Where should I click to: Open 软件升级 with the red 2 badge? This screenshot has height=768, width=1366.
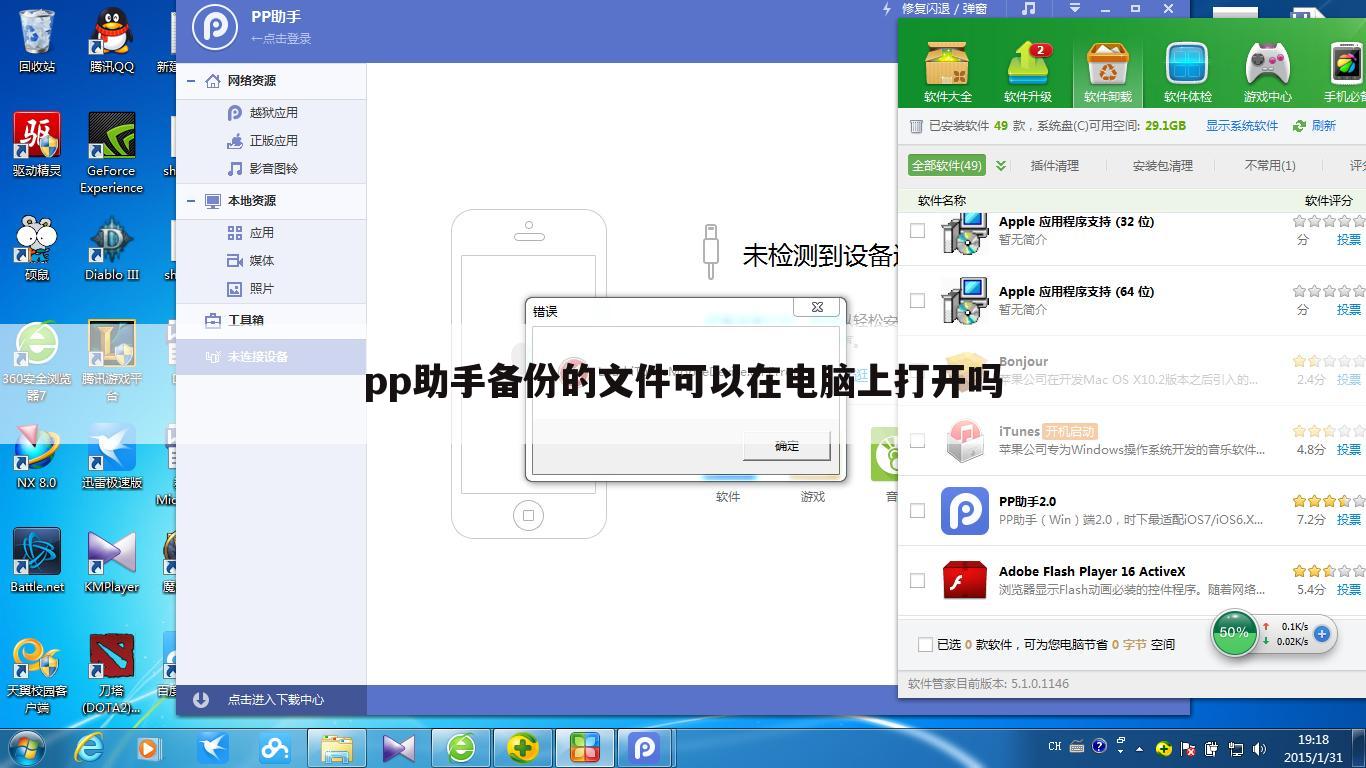coord(1027,71)
